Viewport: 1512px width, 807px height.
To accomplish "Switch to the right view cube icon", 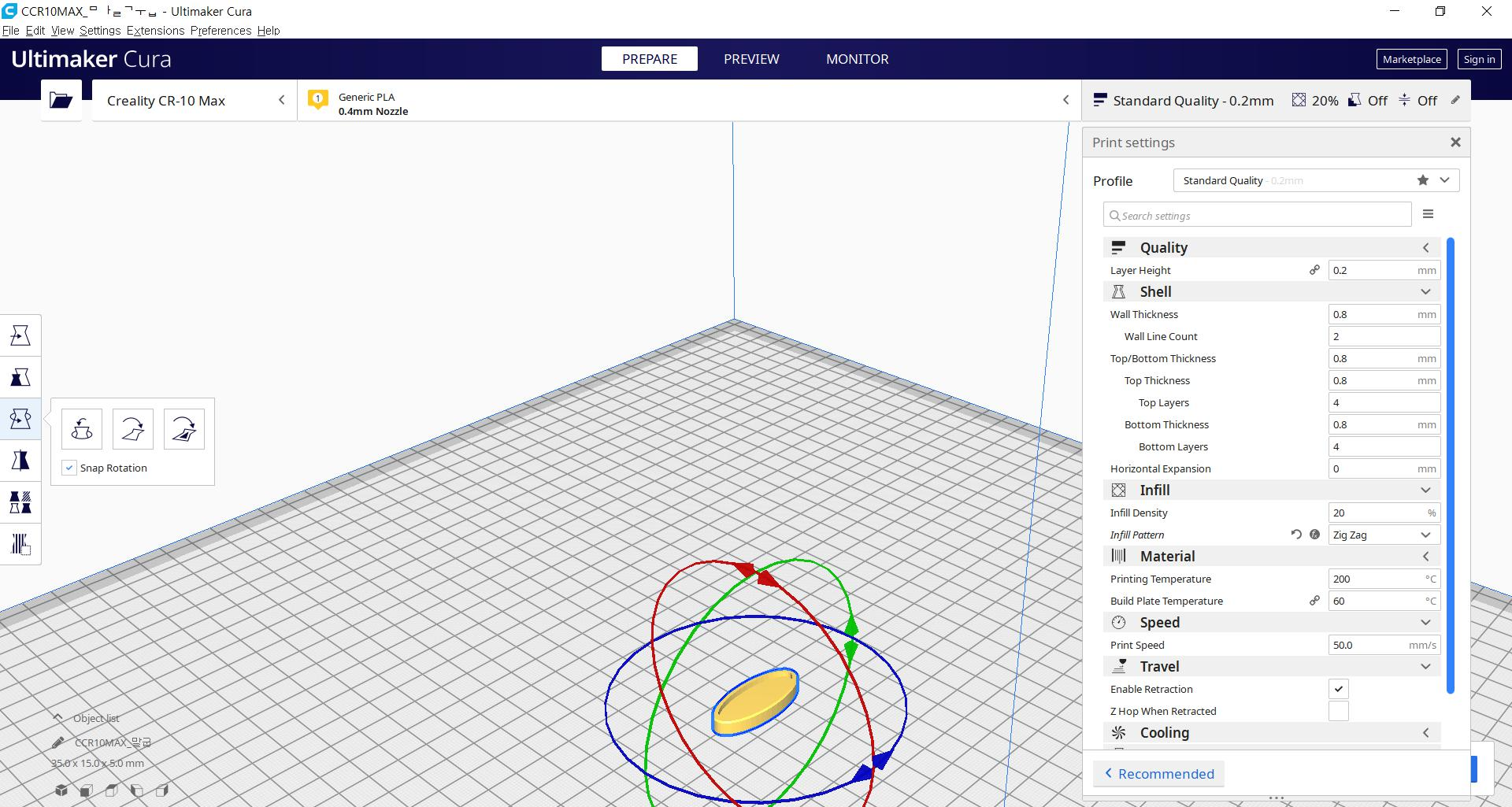I will tap(162, 790).
